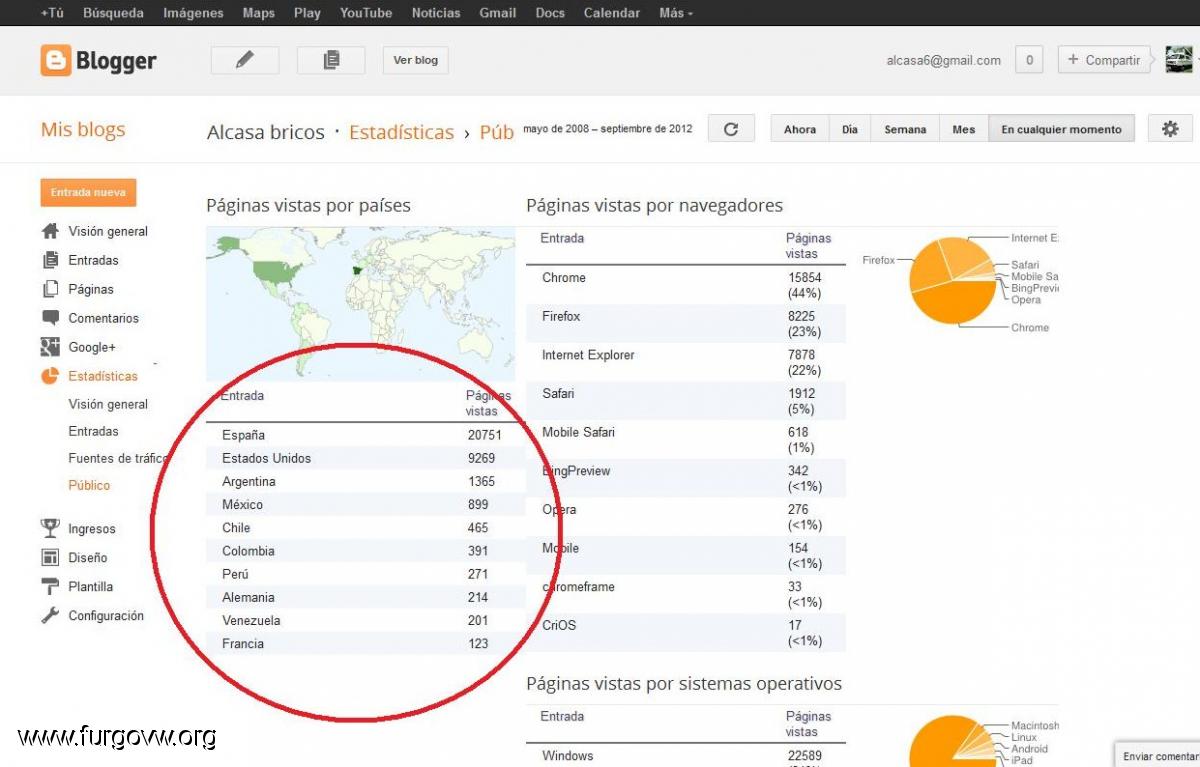Open the Más dropdown in top bar
Screen dimensions: 1200x767
click(x=676, y=13)
